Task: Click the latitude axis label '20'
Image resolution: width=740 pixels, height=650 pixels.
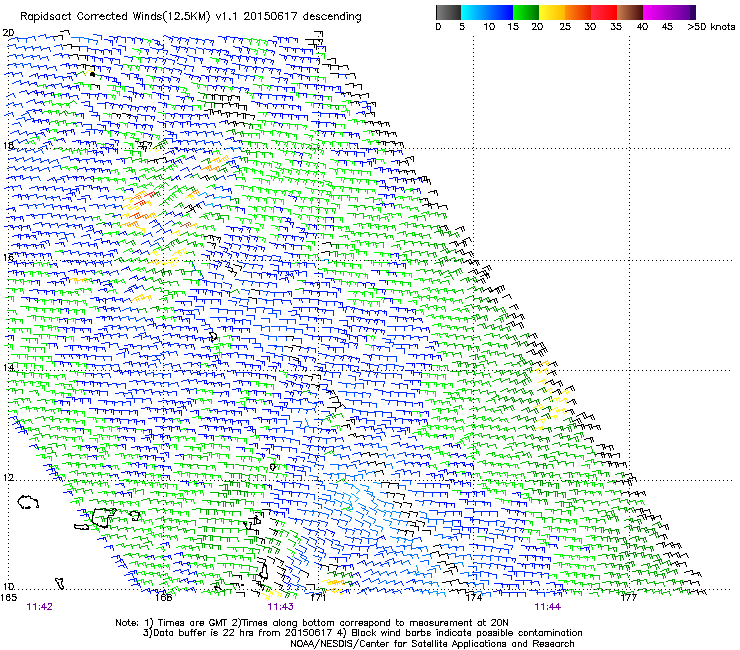Action: [8, 33]
